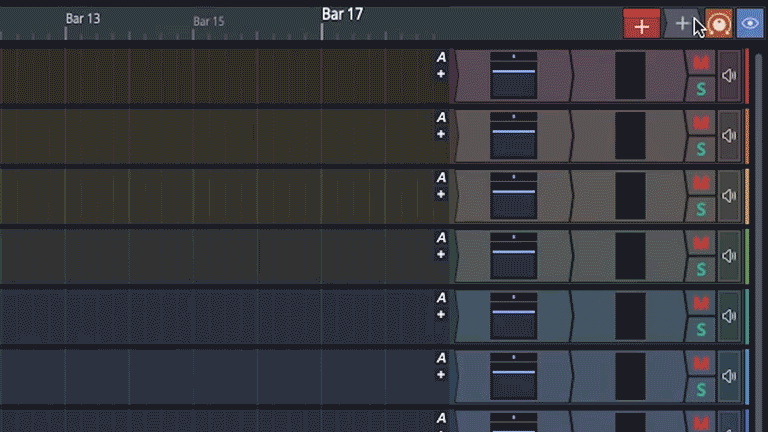768x432 pixels.
Task: Click the small plus on fifth teal track
Action: pos(441,314)
